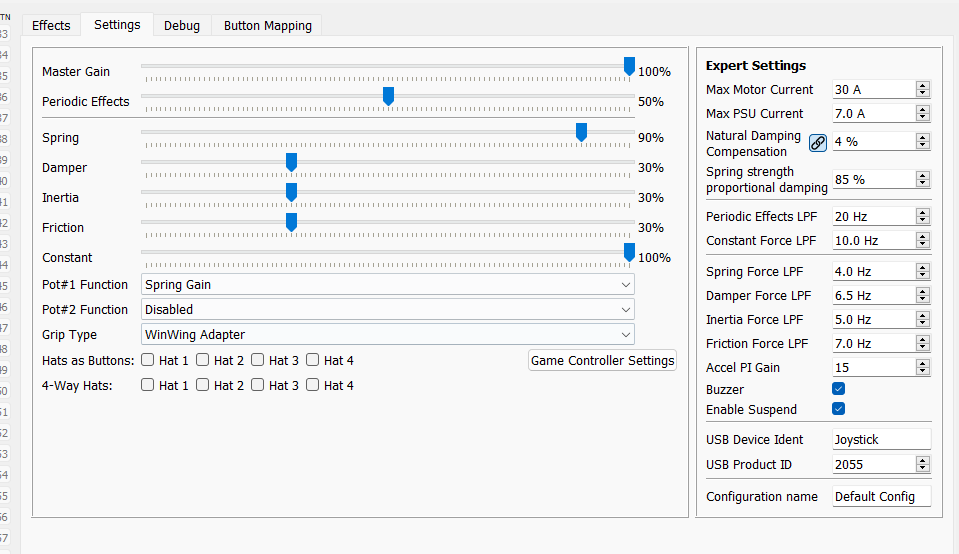
Task: Increase Max Motor Current with up arrow
Action: point(922,86)
